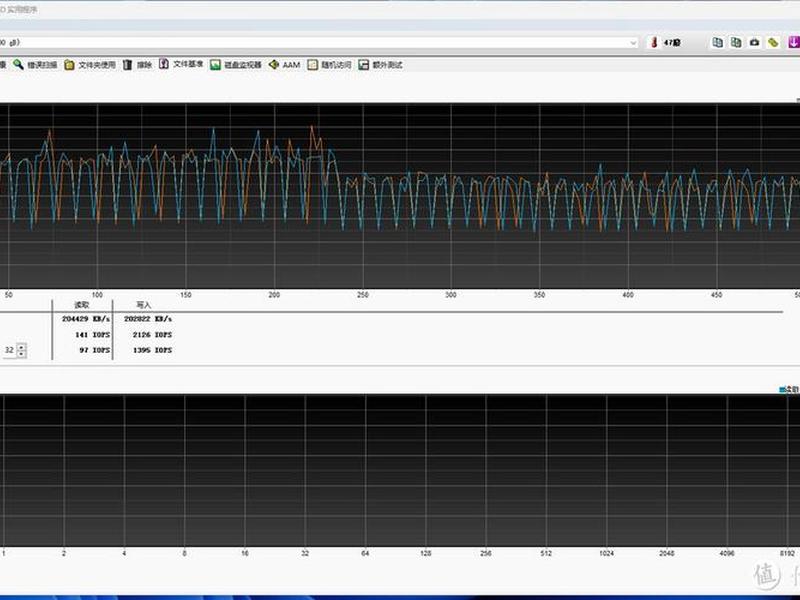Click the 47 degree temperature reading
Screen dimensions: 800x600
tap(671, 42)
